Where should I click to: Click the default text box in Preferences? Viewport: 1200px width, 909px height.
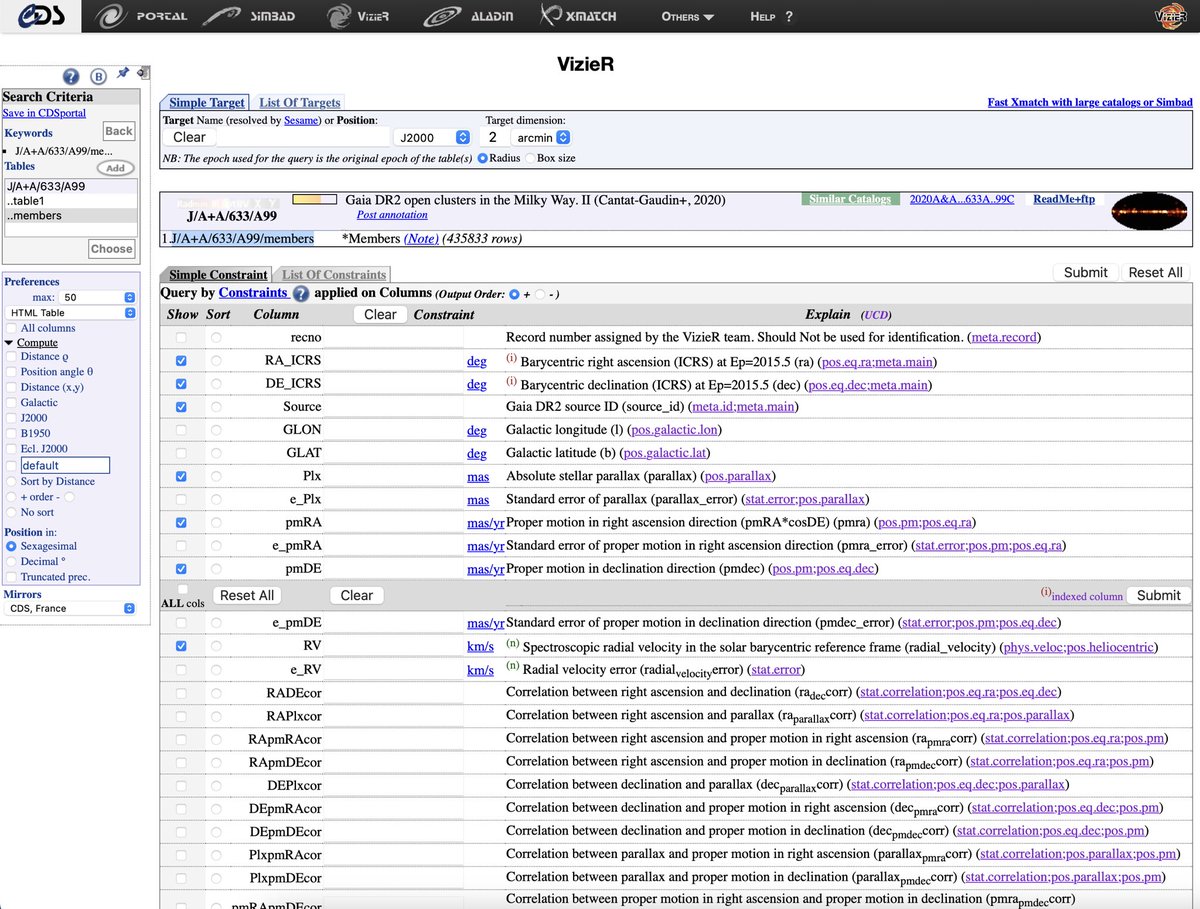(65, 465)
